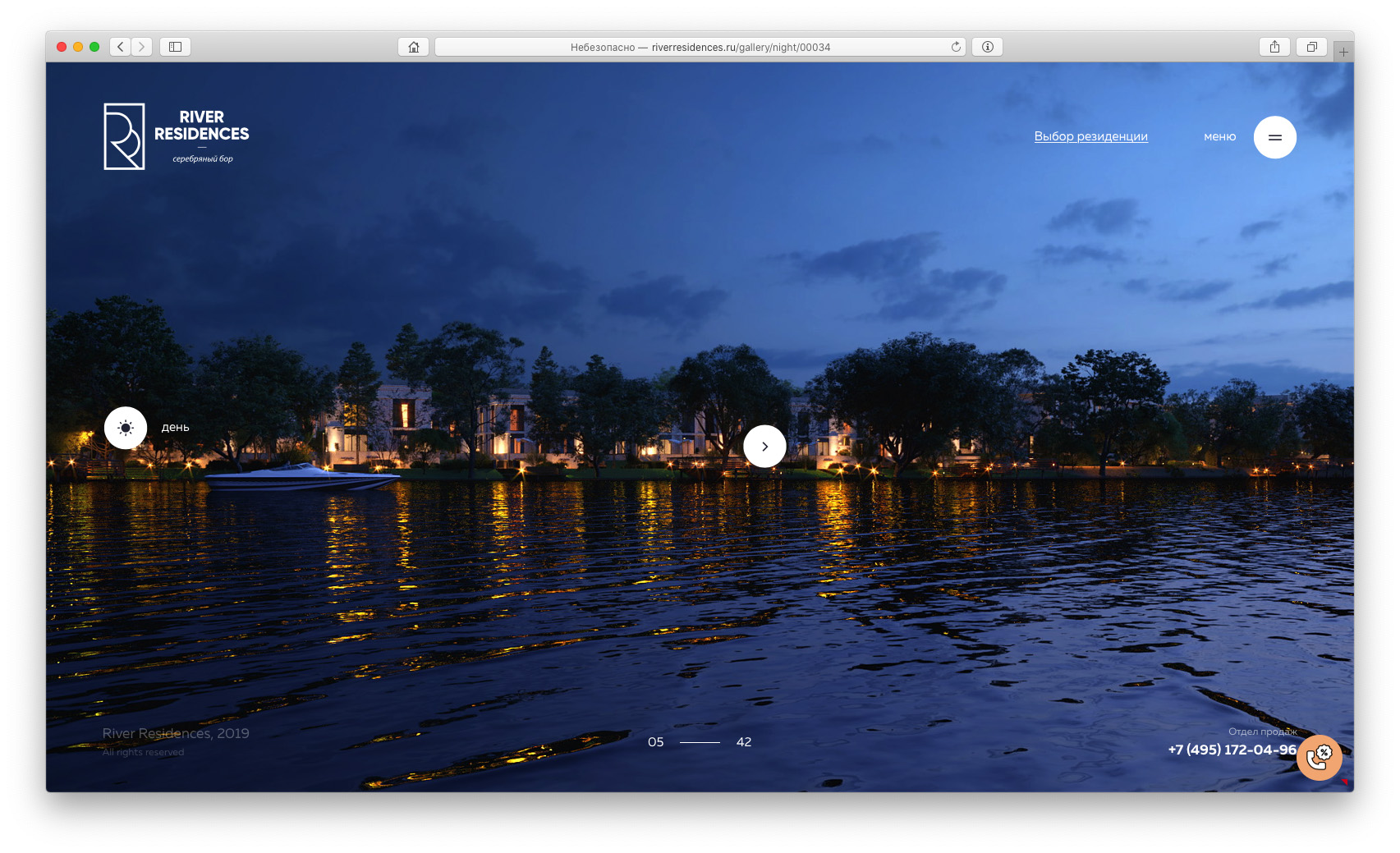The image size is (1400, 853).
Task: Call the sales phone number link
Action: (x=1232, y=750)
